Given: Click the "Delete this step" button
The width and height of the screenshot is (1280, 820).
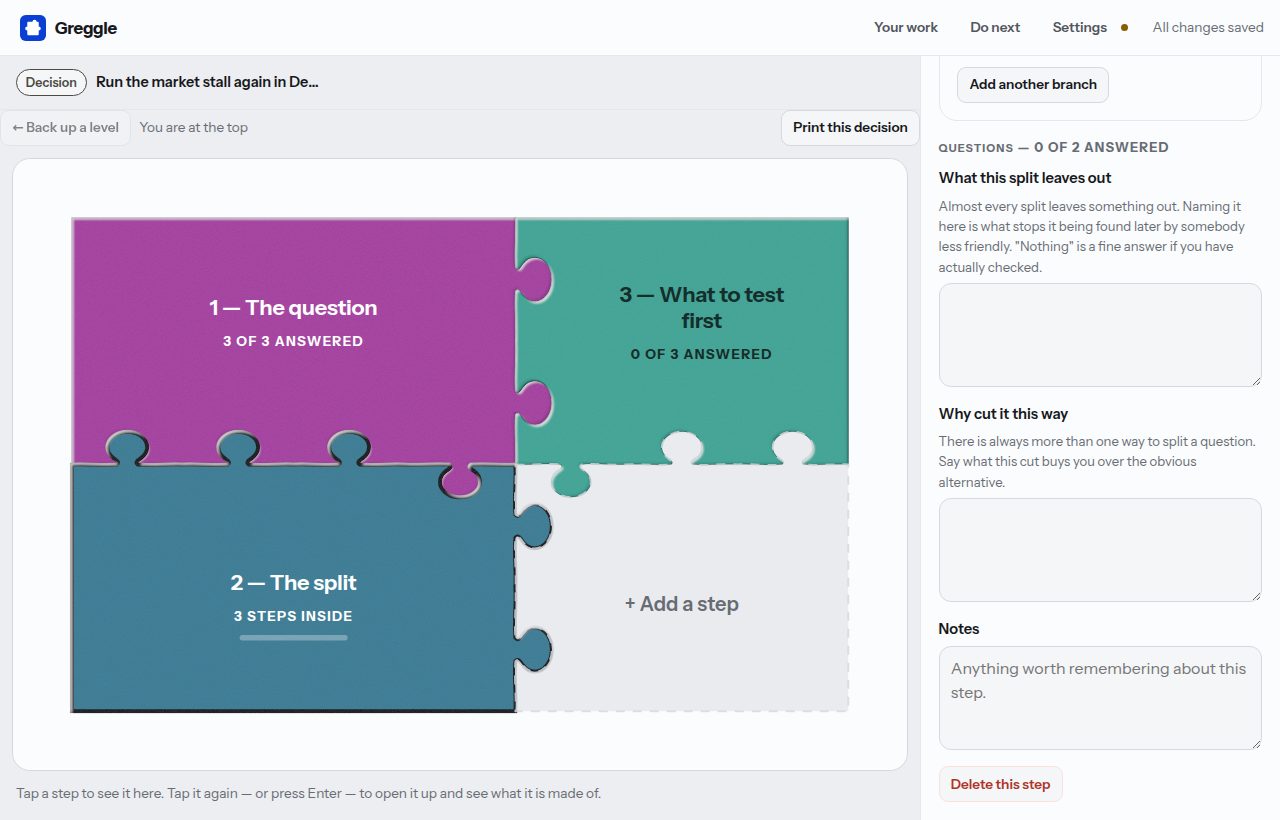Looking at the screenshot, I should 1000,784.
